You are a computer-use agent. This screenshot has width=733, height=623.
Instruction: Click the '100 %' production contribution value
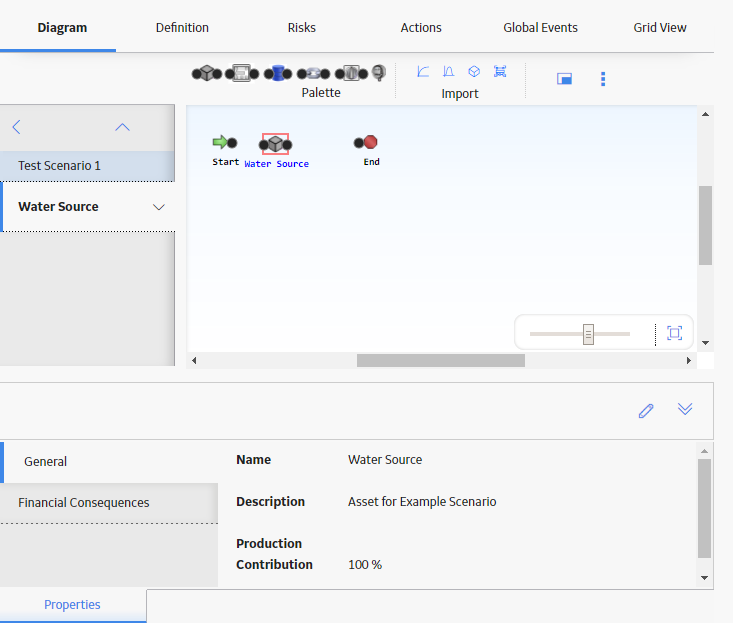click(x=365, y=565)
